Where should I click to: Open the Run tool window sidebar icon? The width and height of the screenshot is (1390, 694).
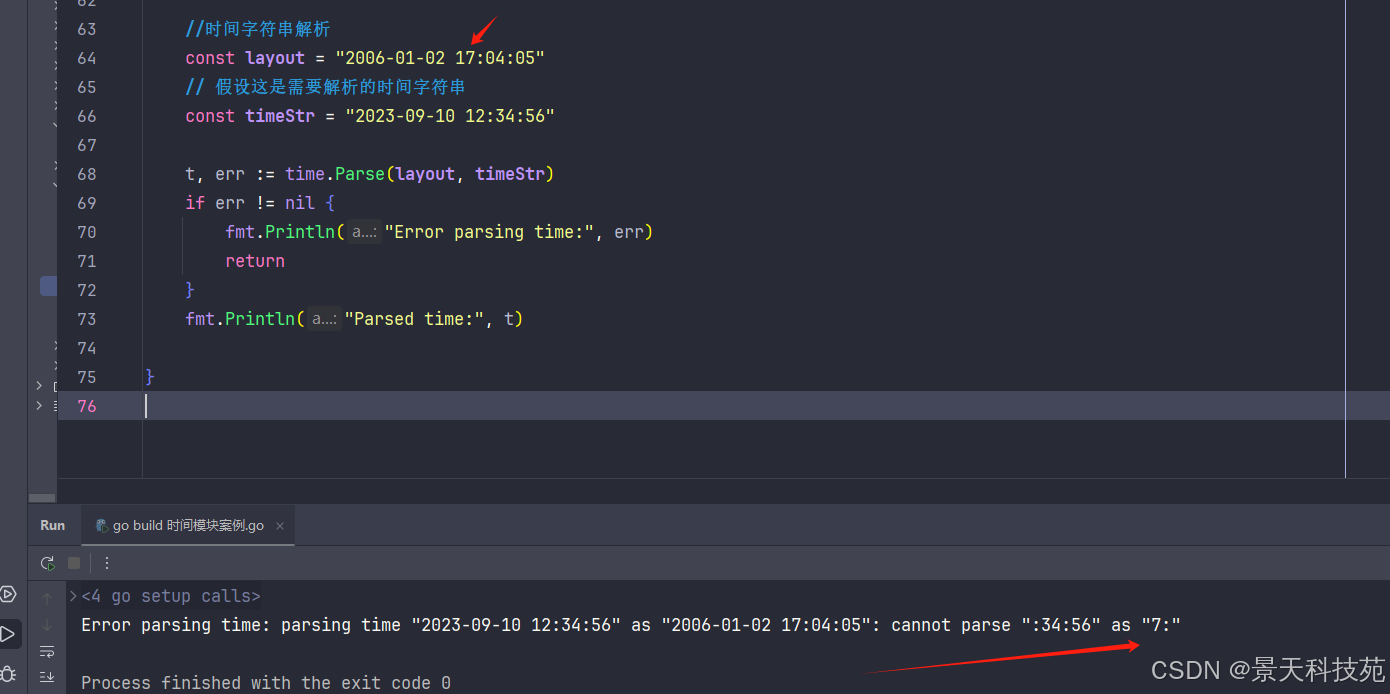click(x=8, y=634)
